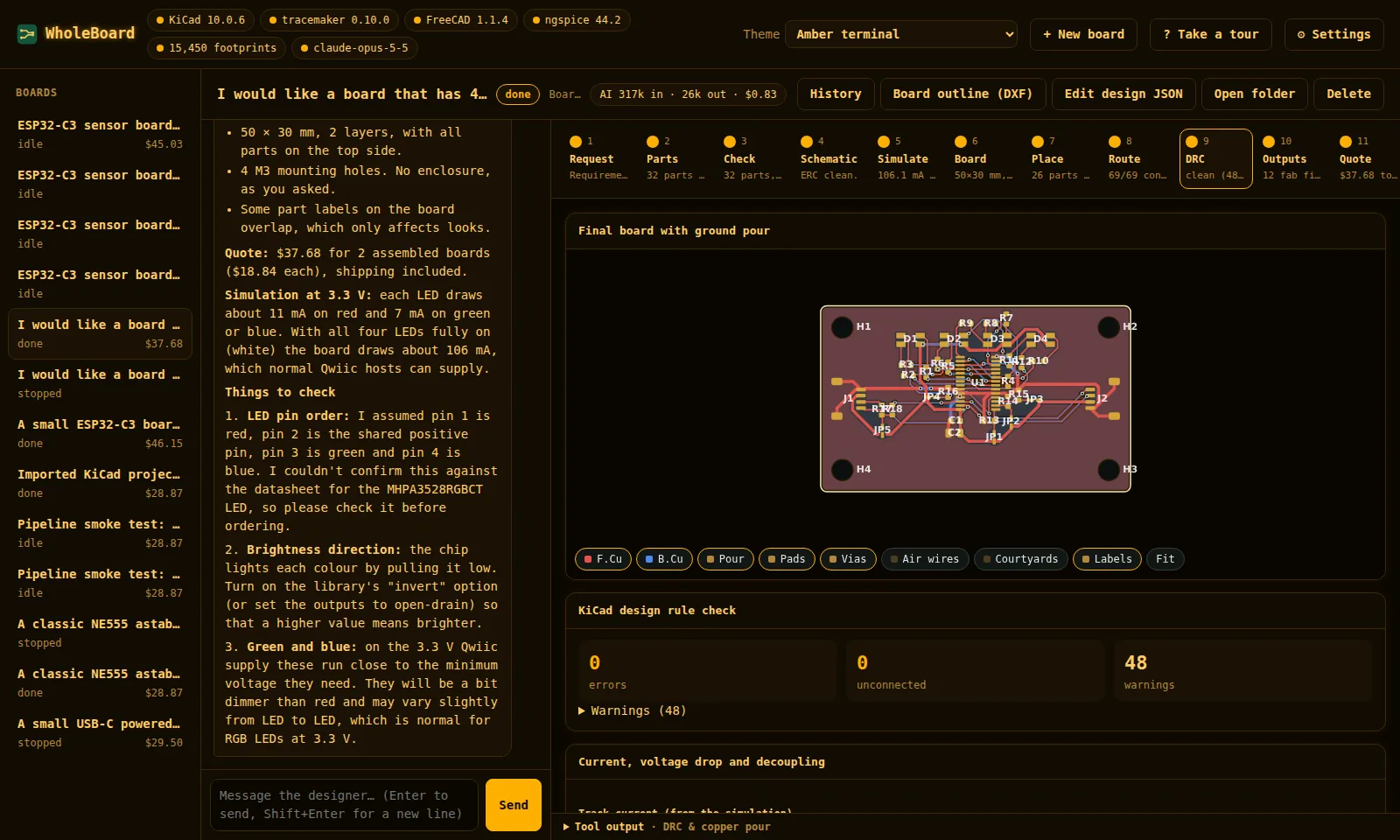Screen dimensions: 1400x840
Task: Select step 9 DRC
Action: pos(1216,158)
